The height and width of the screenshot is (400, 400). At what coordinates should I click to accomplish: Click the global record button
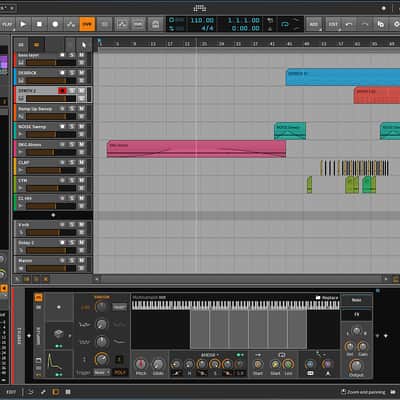pyautogui.click(x=55, y=24)
